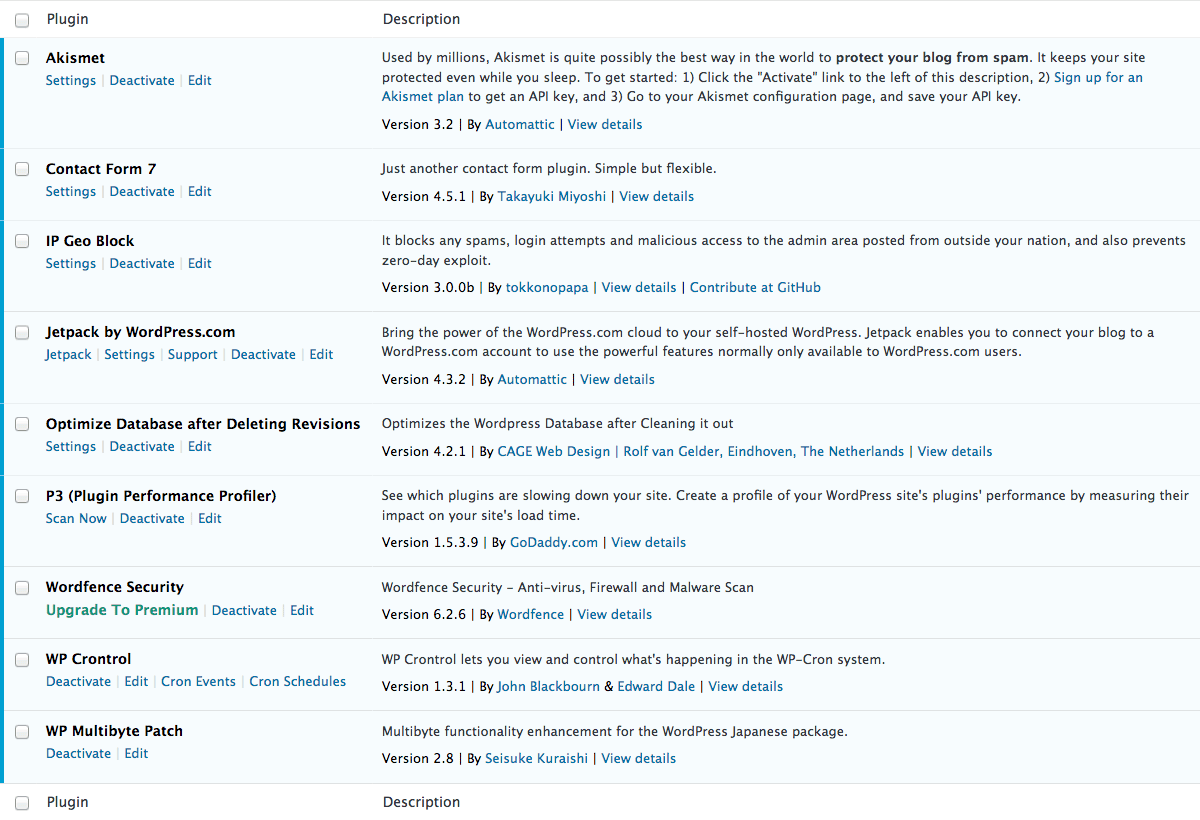
Task: View details for P3 profiler
Action: 649,543
